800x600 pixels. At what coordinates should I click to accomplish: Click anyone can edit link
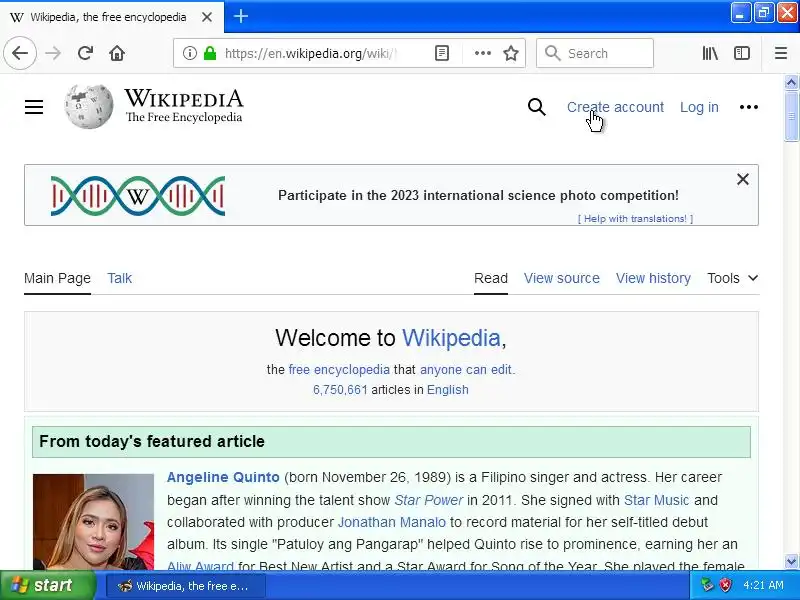coord(466,369)
